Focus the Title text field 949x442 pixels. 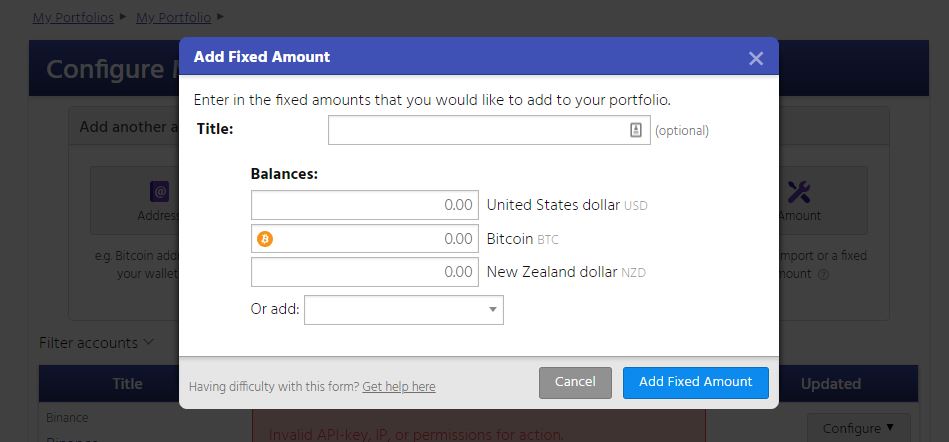(478, 130)
